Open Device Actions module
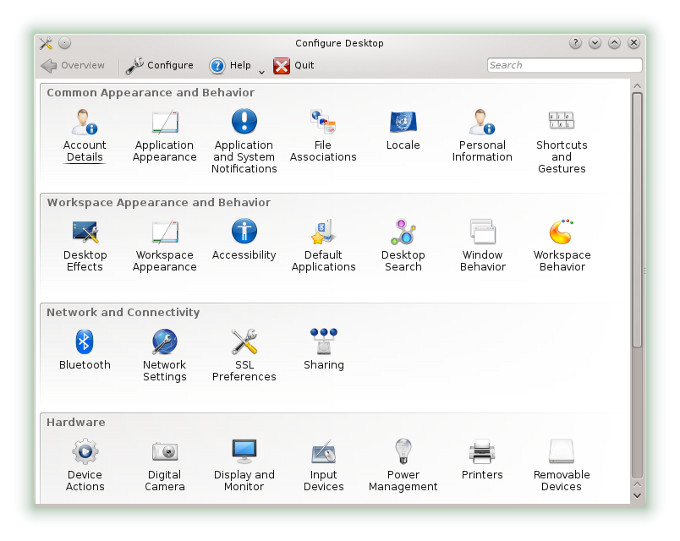680x541 pixels. [x=85, y=466]
